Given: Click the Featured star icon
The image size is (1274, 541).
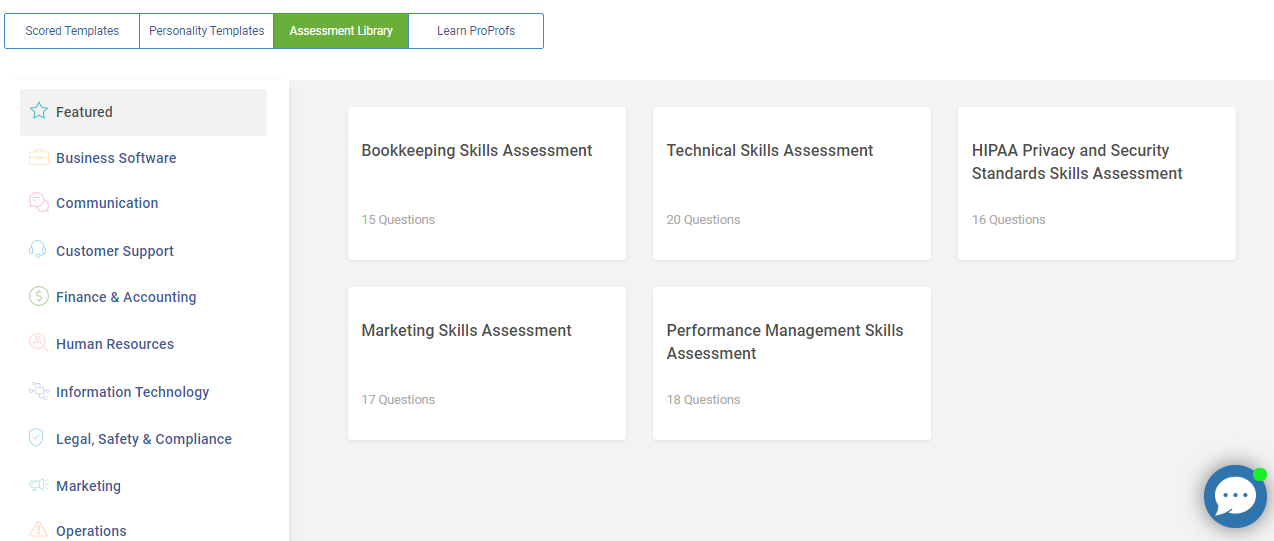Looking at the screenshot, I should [x=39, y=111].
